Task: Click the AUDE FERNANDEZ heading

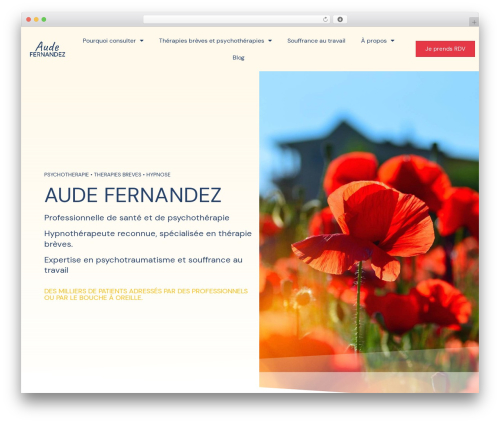Action: 133,195
